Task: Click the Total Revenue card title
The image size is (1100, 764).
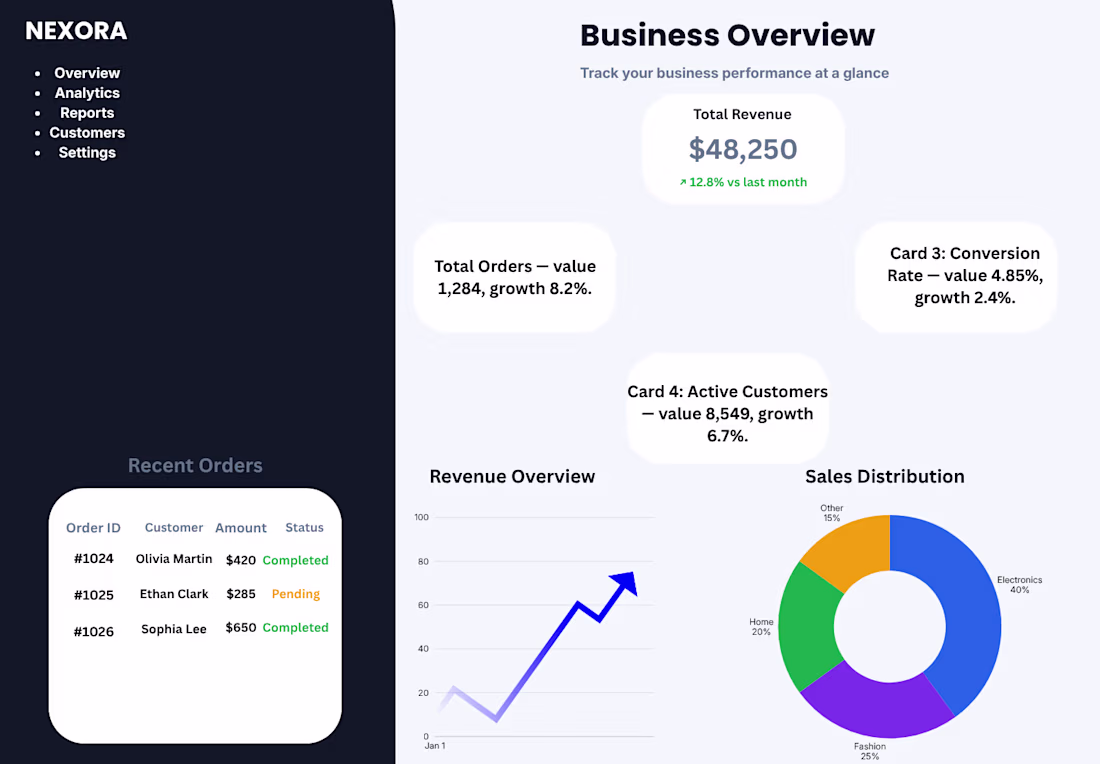Action: (x=742, y=114)
